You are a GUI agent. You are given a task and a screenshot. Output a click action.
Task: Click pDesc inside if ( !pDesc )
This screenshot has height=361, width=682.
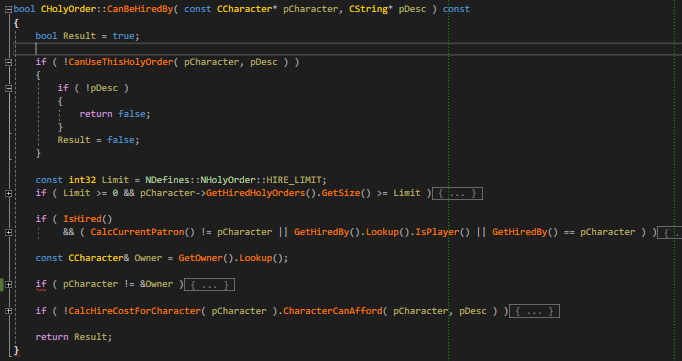tap(104, 88)
